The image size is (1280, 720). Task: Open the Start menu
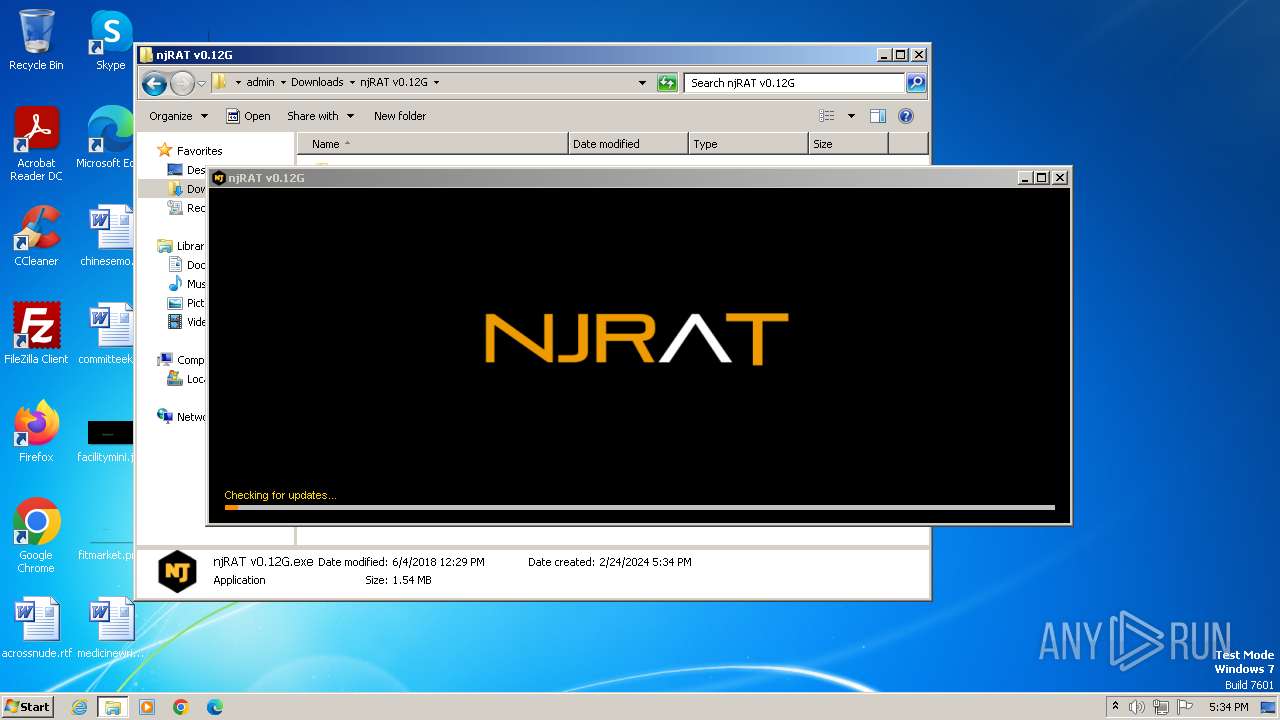(28, 707)
